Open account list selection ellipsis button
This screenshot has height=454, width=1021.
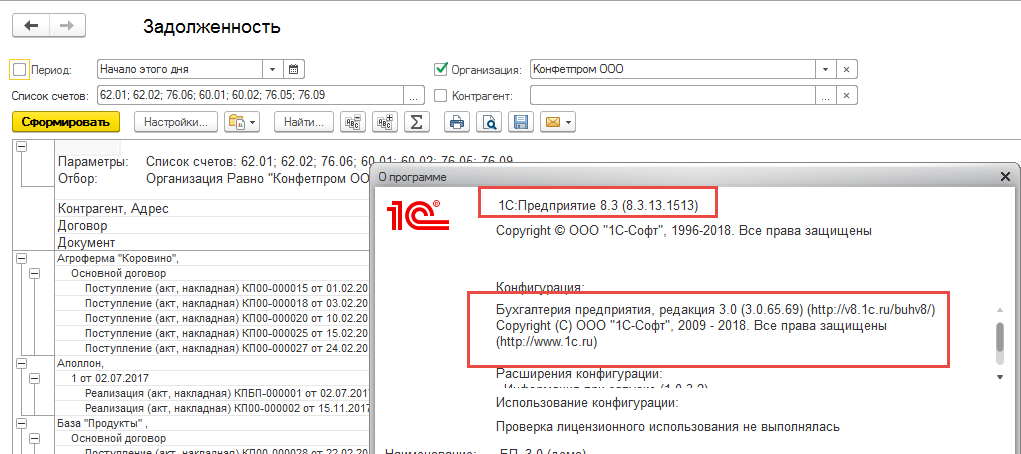coord(414,95)
